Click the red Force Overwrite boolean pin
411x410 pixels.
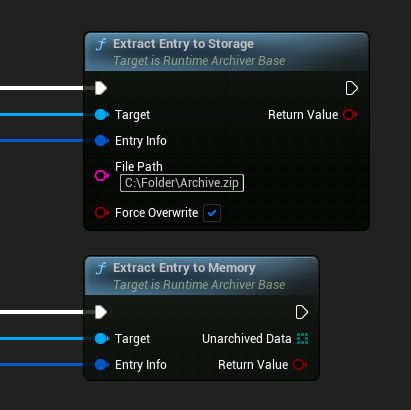[x=102, y=213]
